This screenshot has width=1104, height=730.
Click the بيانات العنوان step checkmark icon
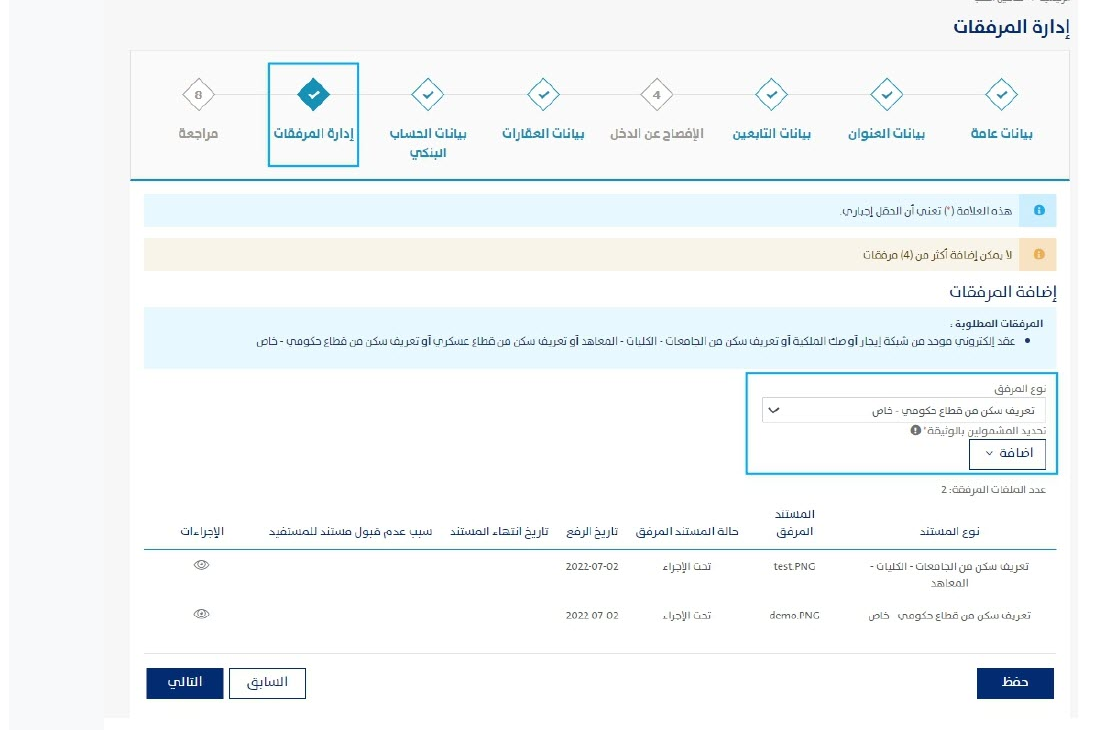coord(886,94)
